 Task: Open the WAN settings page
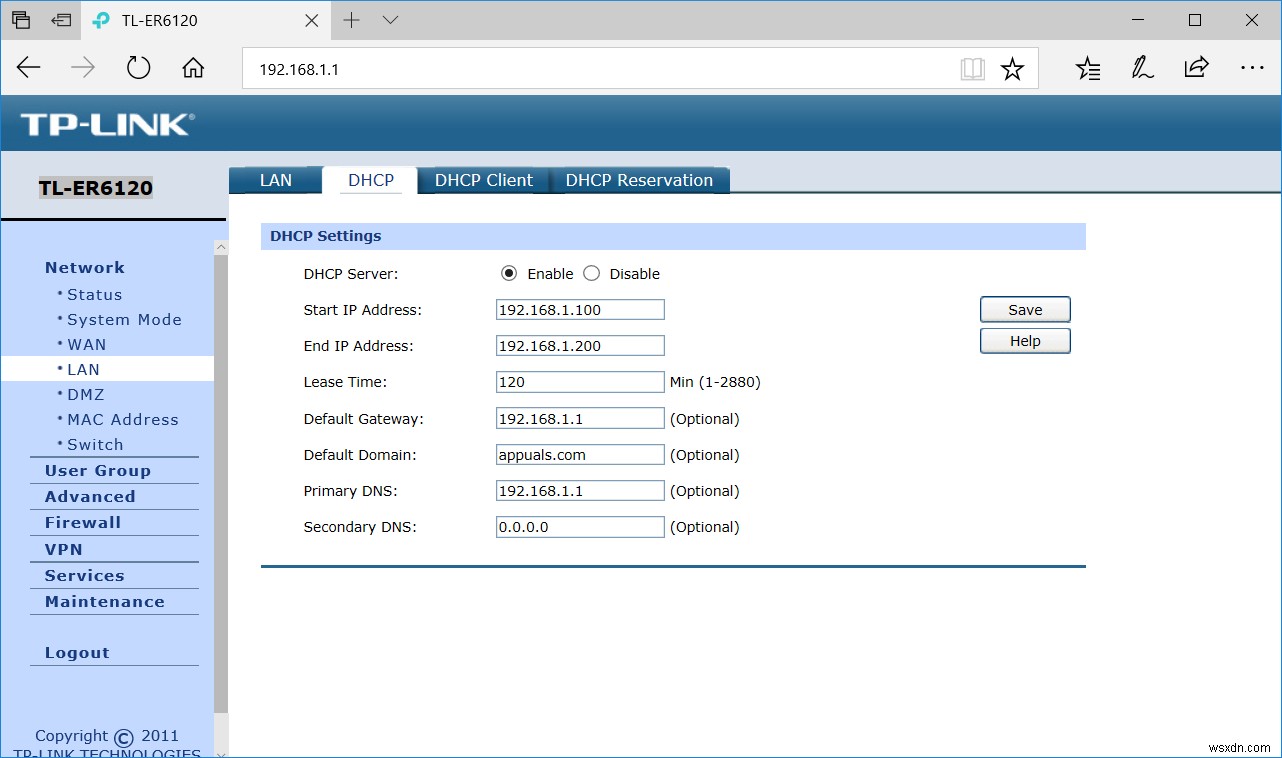pyautogui.click(x=86, y=345)
